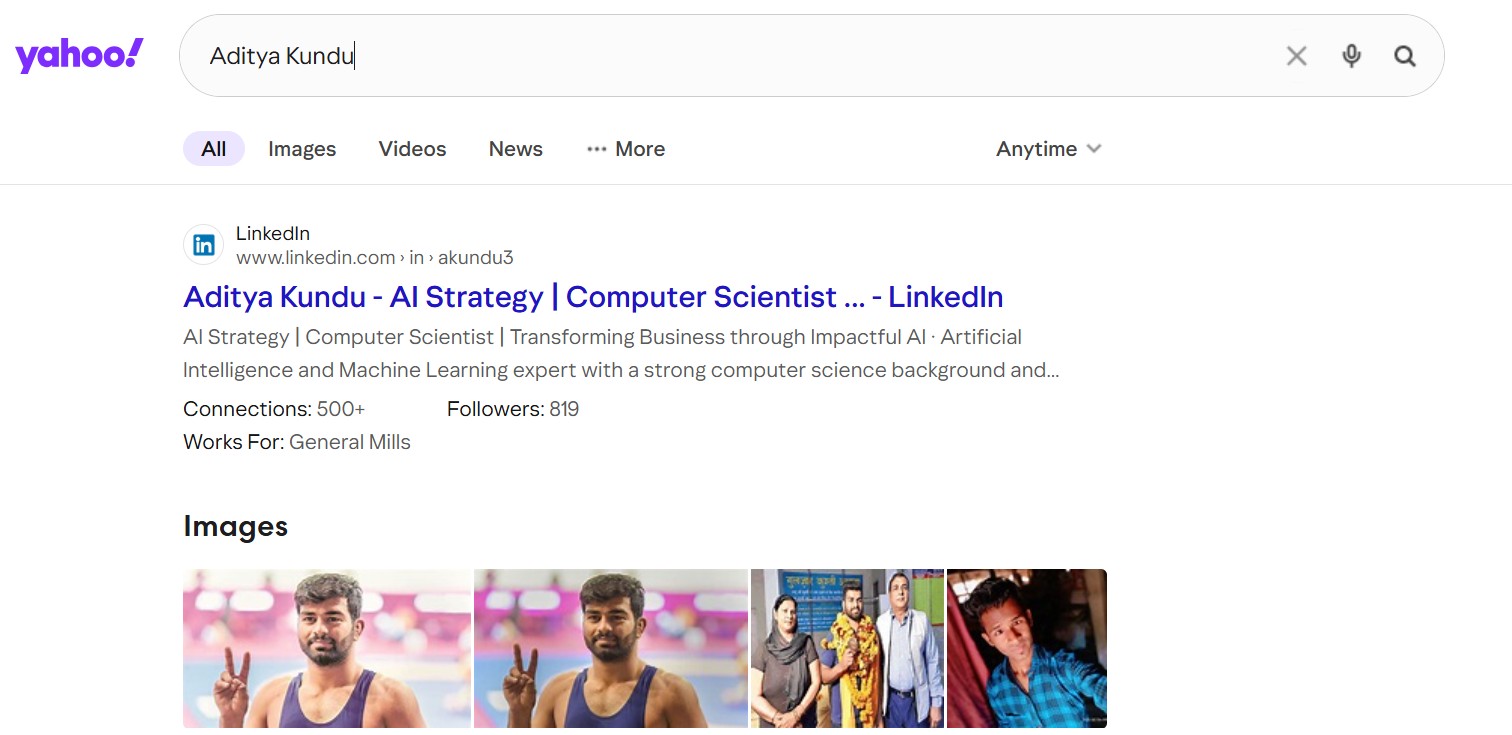The height and width of the screenshot is (735, 1512).
Task: Submit search using magnifying glass icon
Action: point(1405,56)
